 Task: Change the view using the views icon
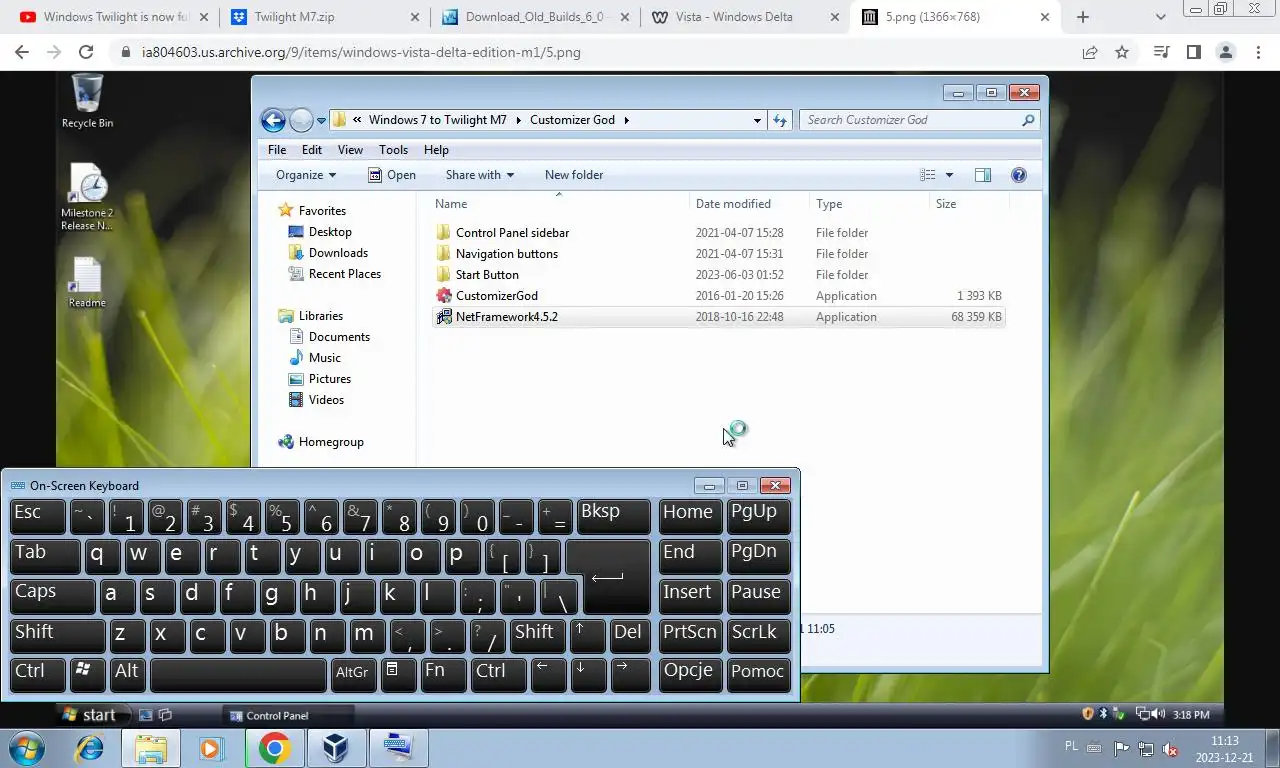click(x=928, y=175)
